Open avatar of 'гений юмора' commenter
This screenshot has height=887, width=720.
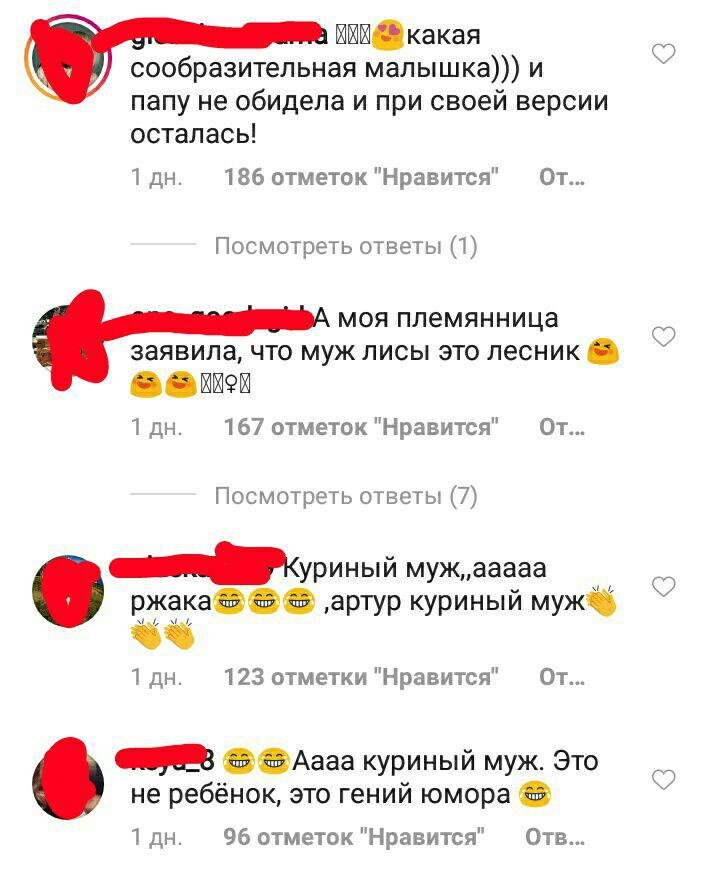coord(68,782)
